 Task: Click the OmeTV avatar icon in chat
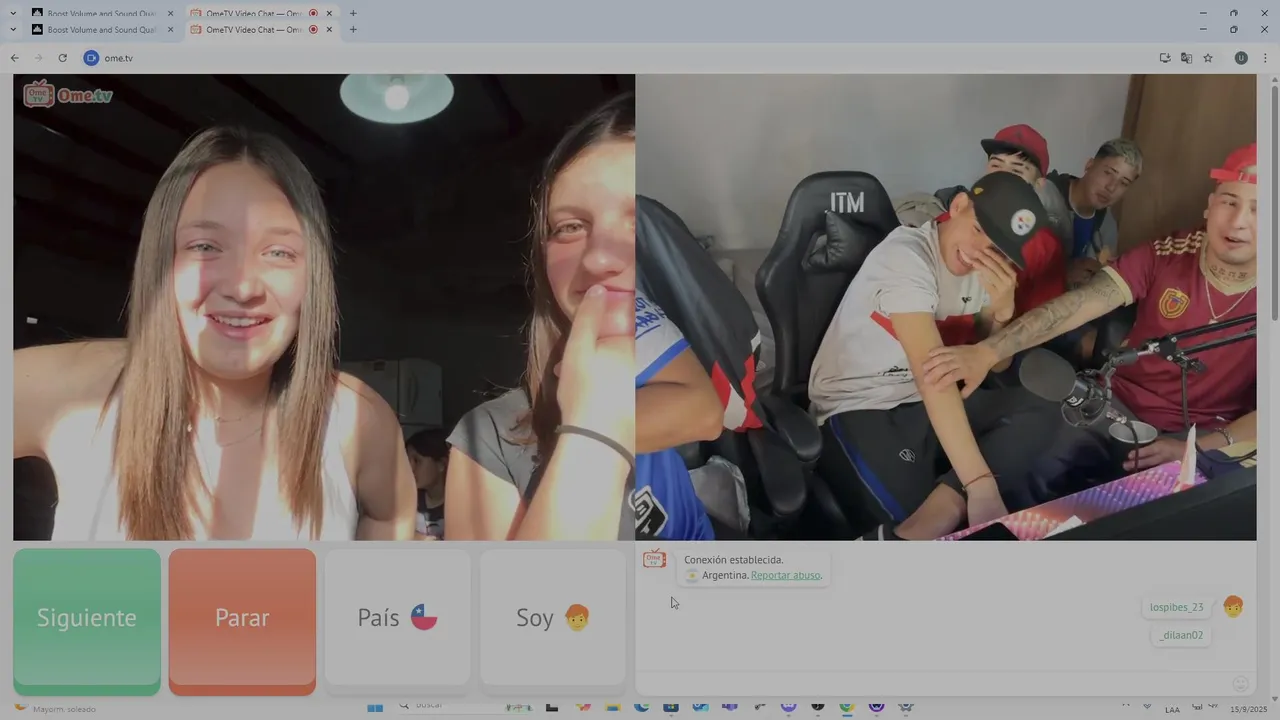pos(655,559)
